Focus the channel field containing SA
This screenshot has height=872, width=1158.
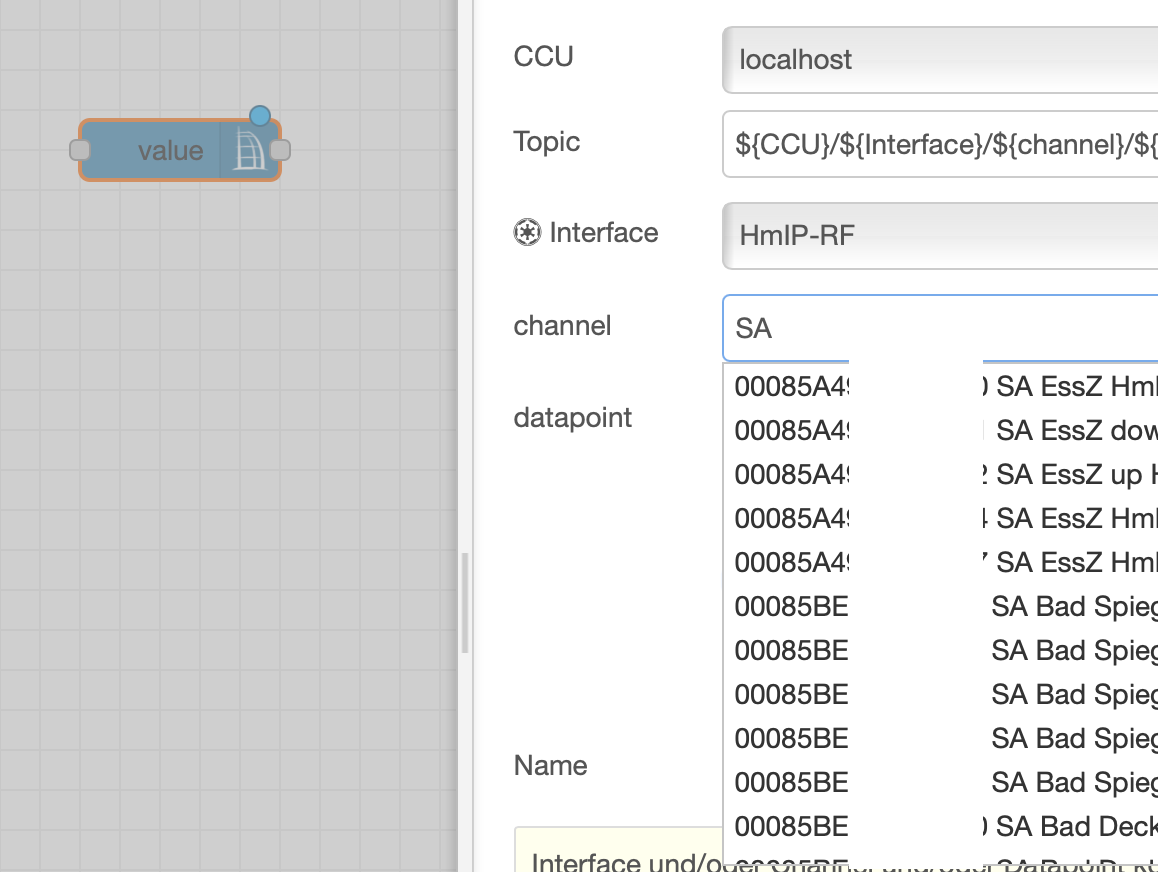coord(939,328)
